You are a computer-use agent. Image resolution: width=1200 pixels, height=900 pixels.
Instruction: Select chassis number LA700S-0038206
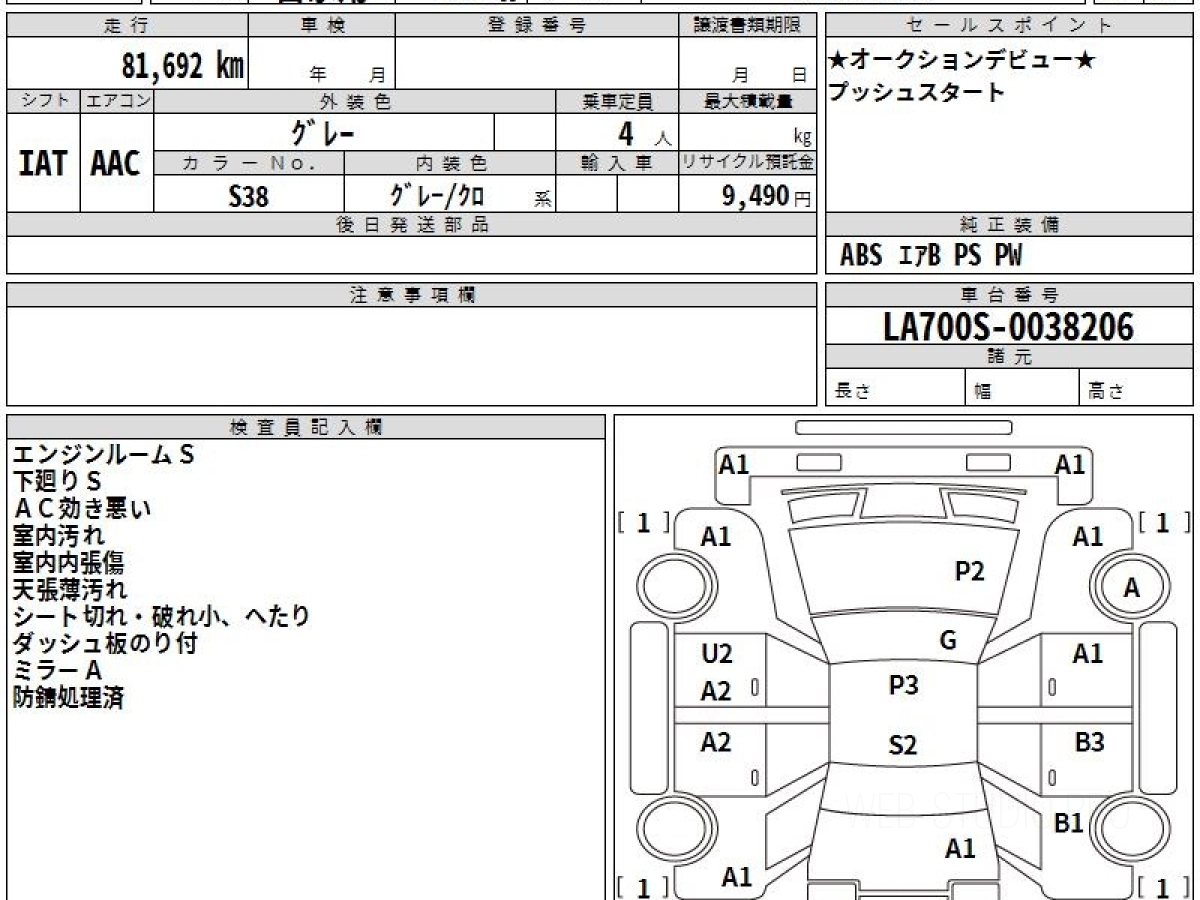[1009, 326]
